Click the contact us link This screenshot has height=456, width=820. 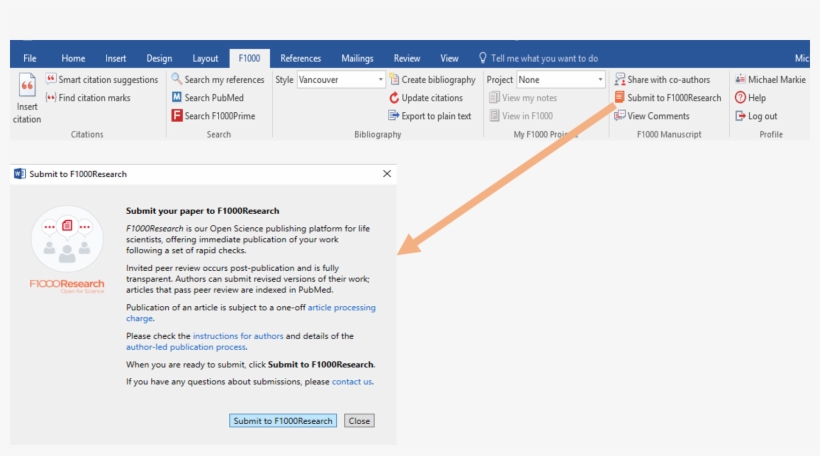click(x=352, y=382)
